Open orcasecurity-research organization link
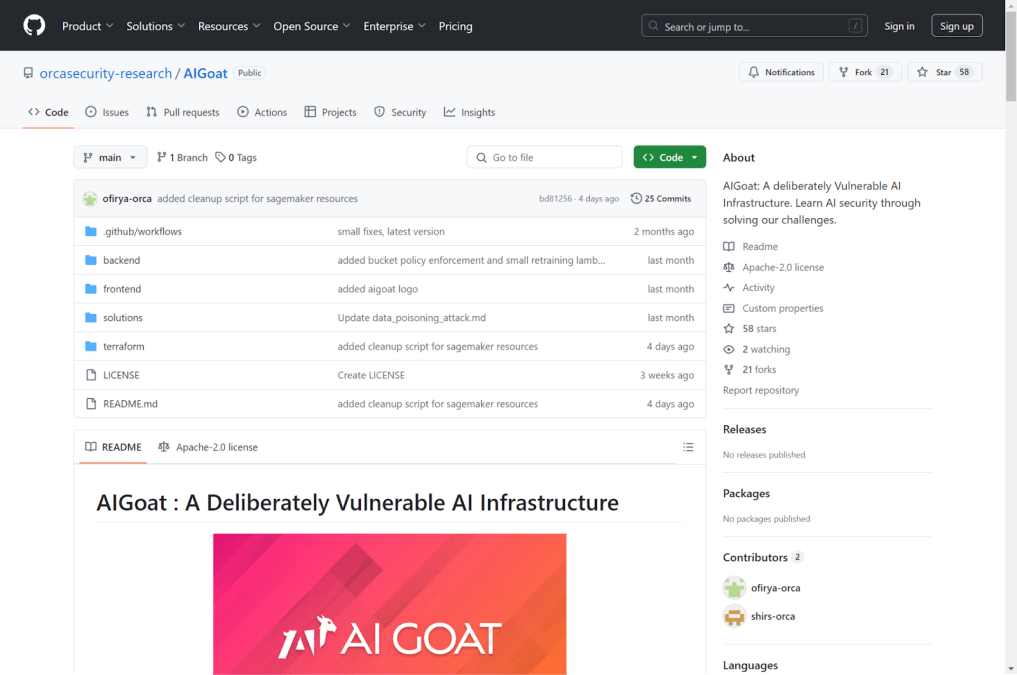1017x675 pixels. 106,73
